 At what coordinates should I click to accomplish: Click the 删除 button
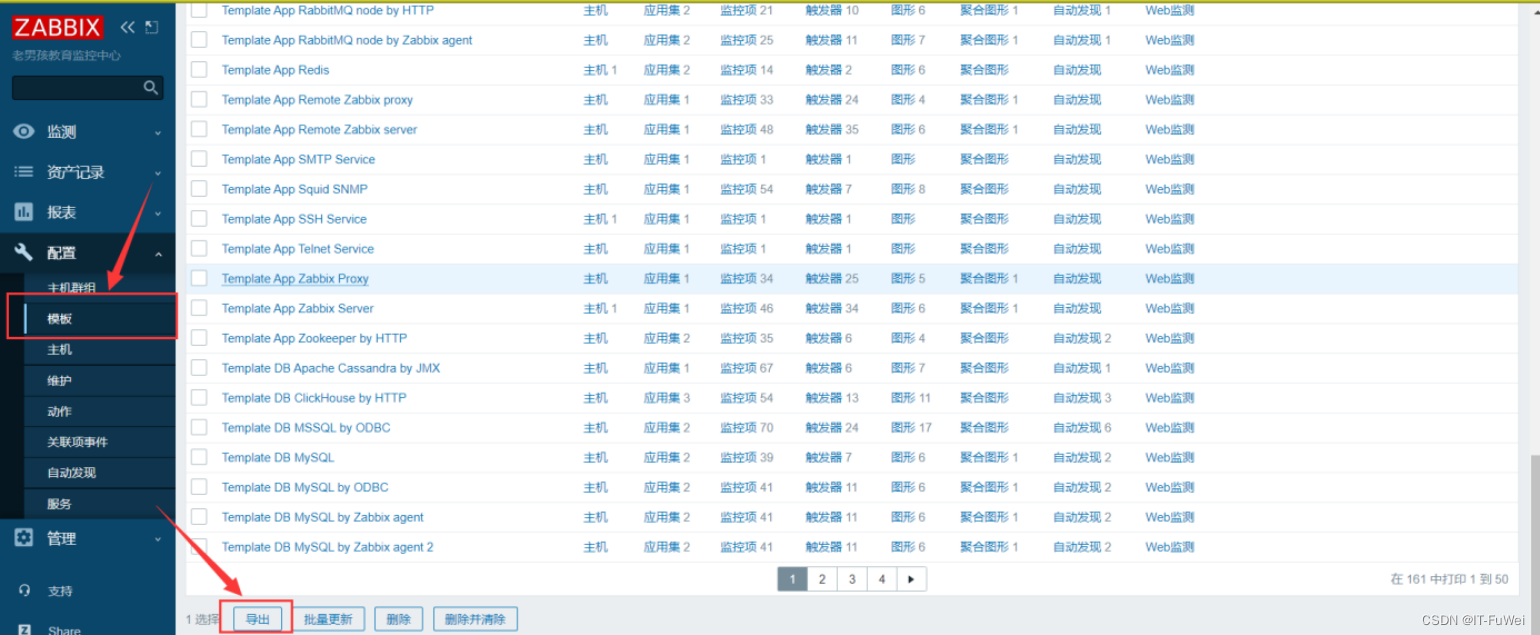coord(399,619)
